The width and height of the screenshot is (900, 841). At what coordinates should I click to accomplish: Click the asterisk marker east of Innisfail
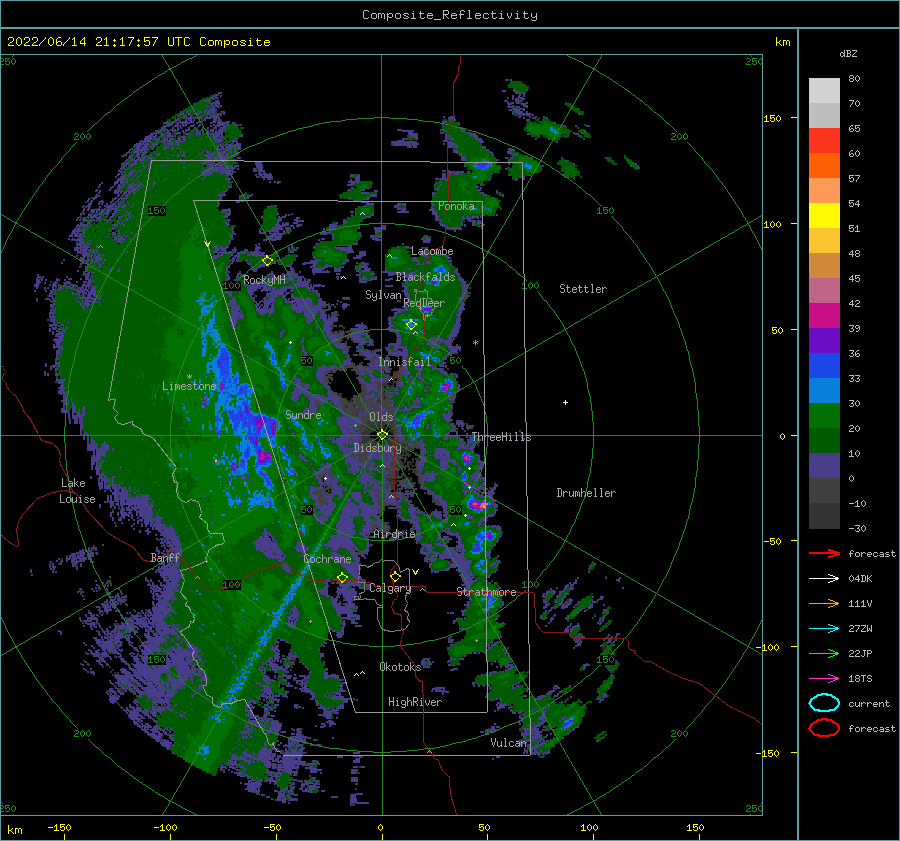(475, 343)
